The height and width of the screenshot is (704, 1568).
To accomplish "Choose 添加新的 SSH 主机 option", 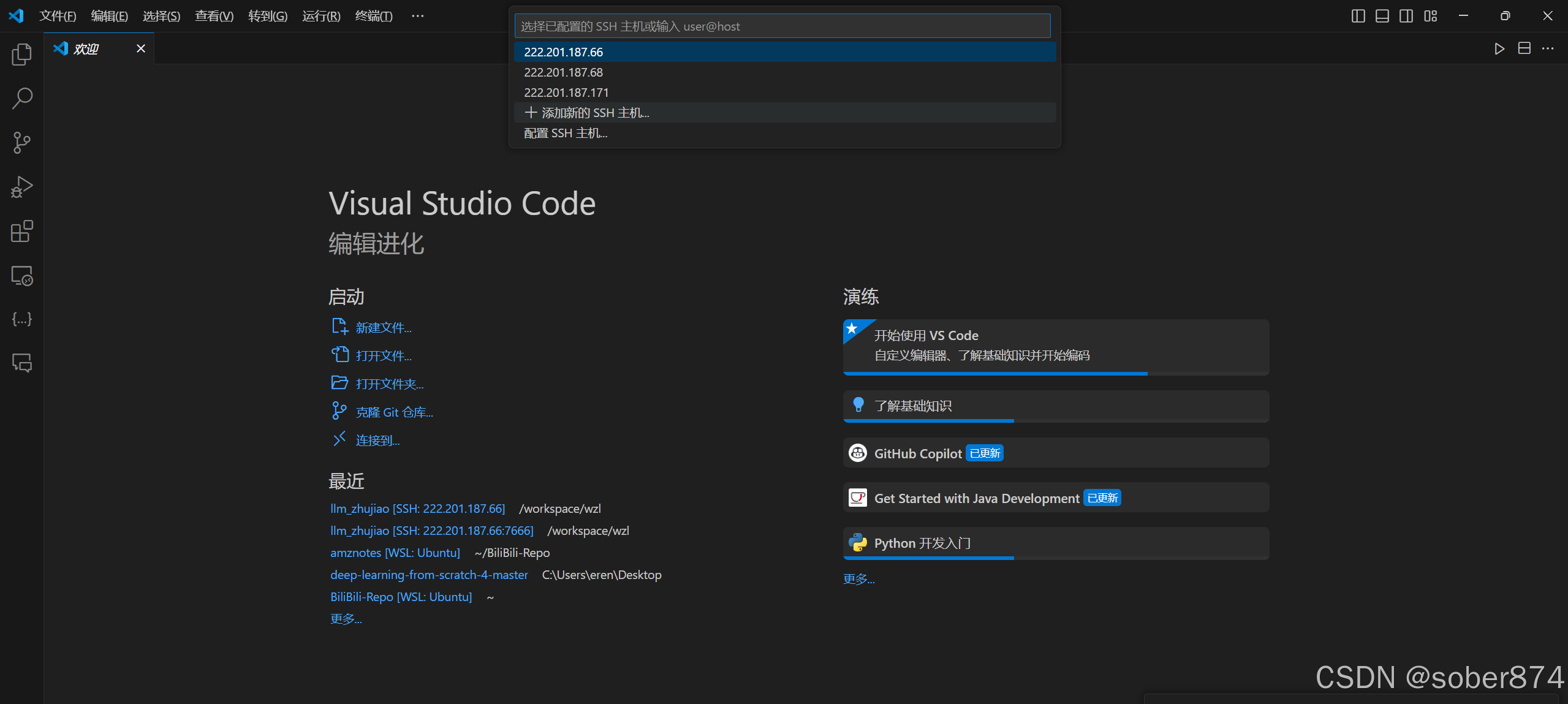I will pos(587,113).
